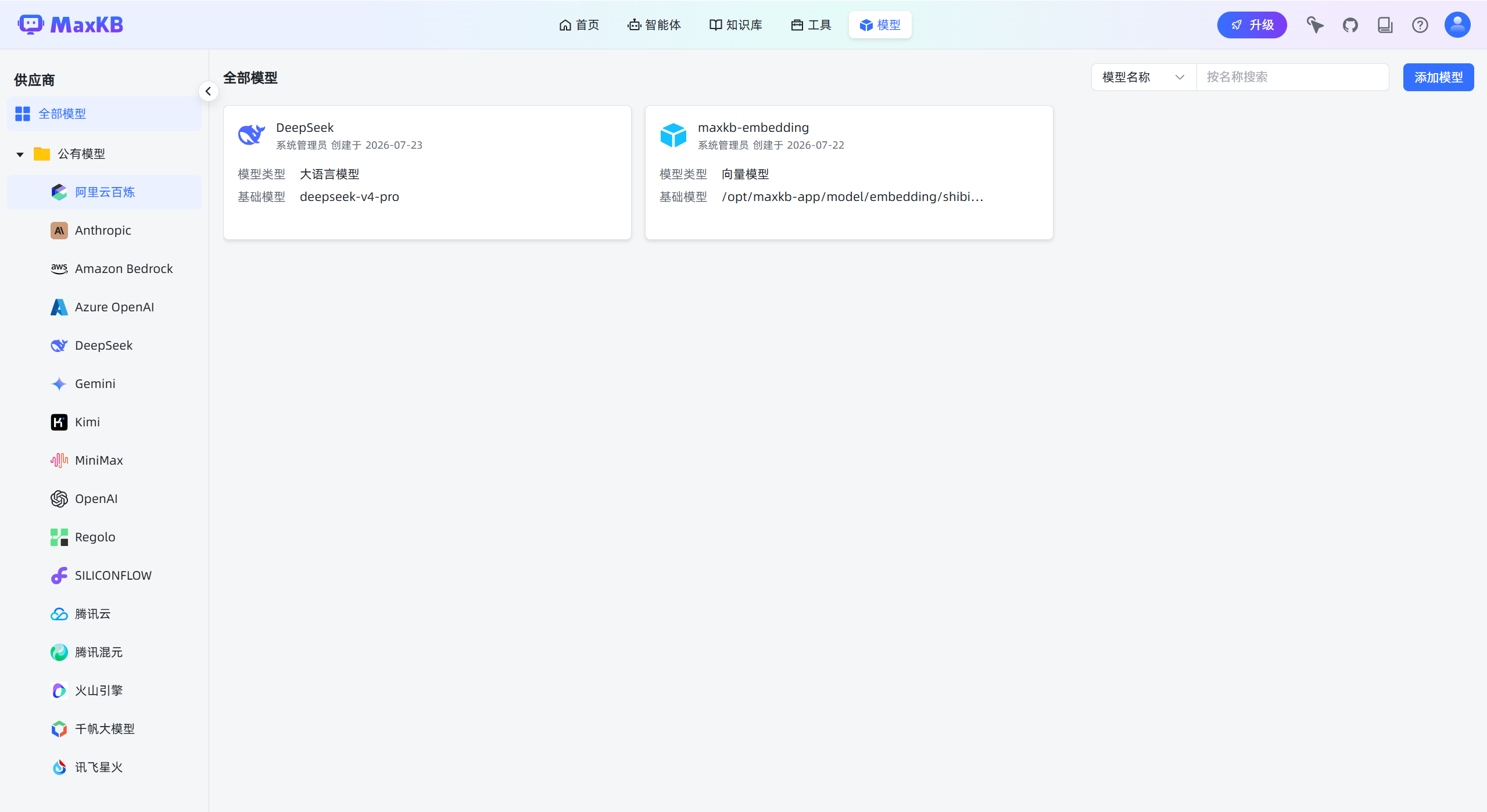Screen dimensions: 1487x812
Task: Select Amazon Bedrock provider label
Action: click(x=124, y=269)
